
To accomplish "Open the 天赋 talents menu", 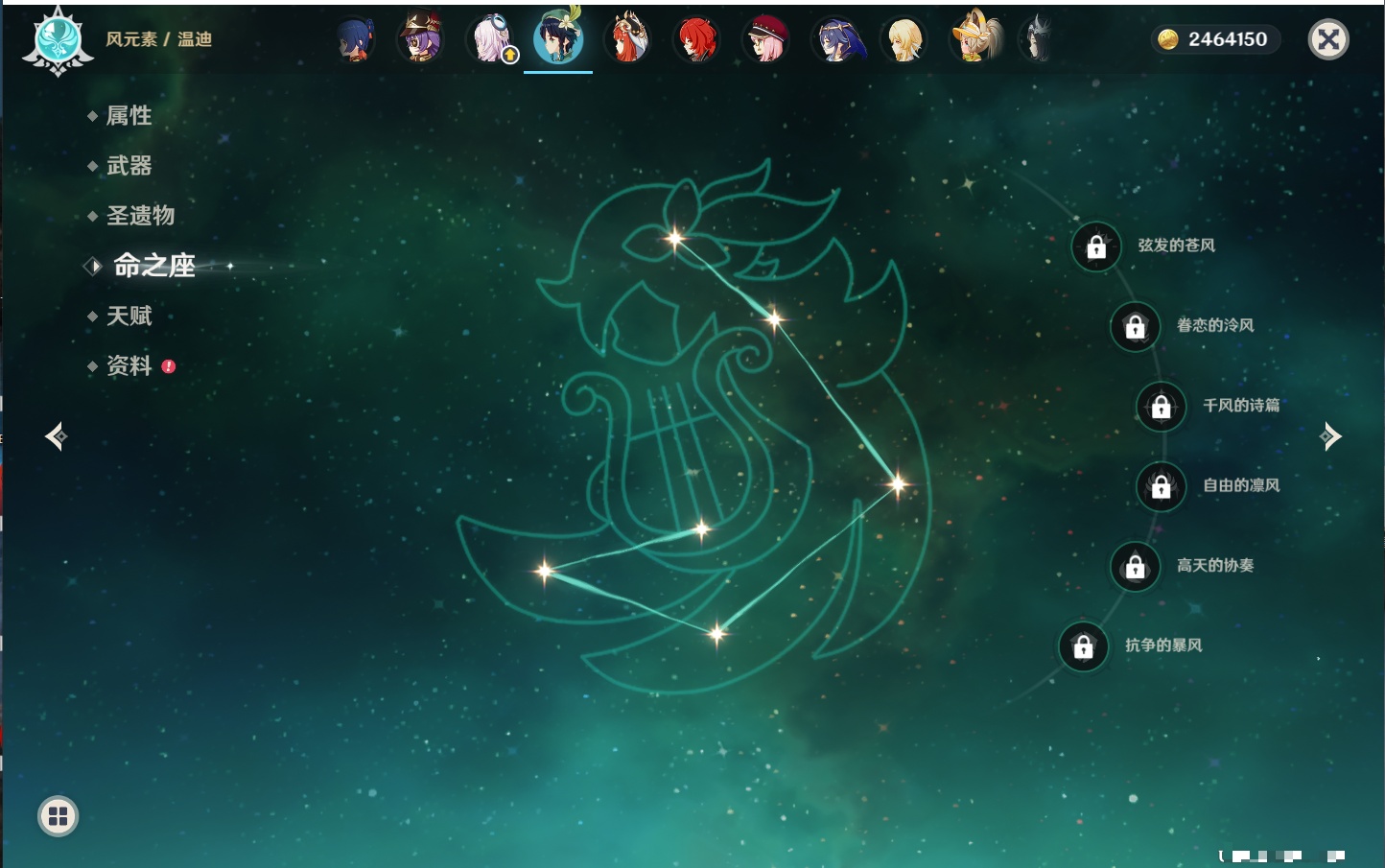I will pyautogui.click(x=129, y=316).
